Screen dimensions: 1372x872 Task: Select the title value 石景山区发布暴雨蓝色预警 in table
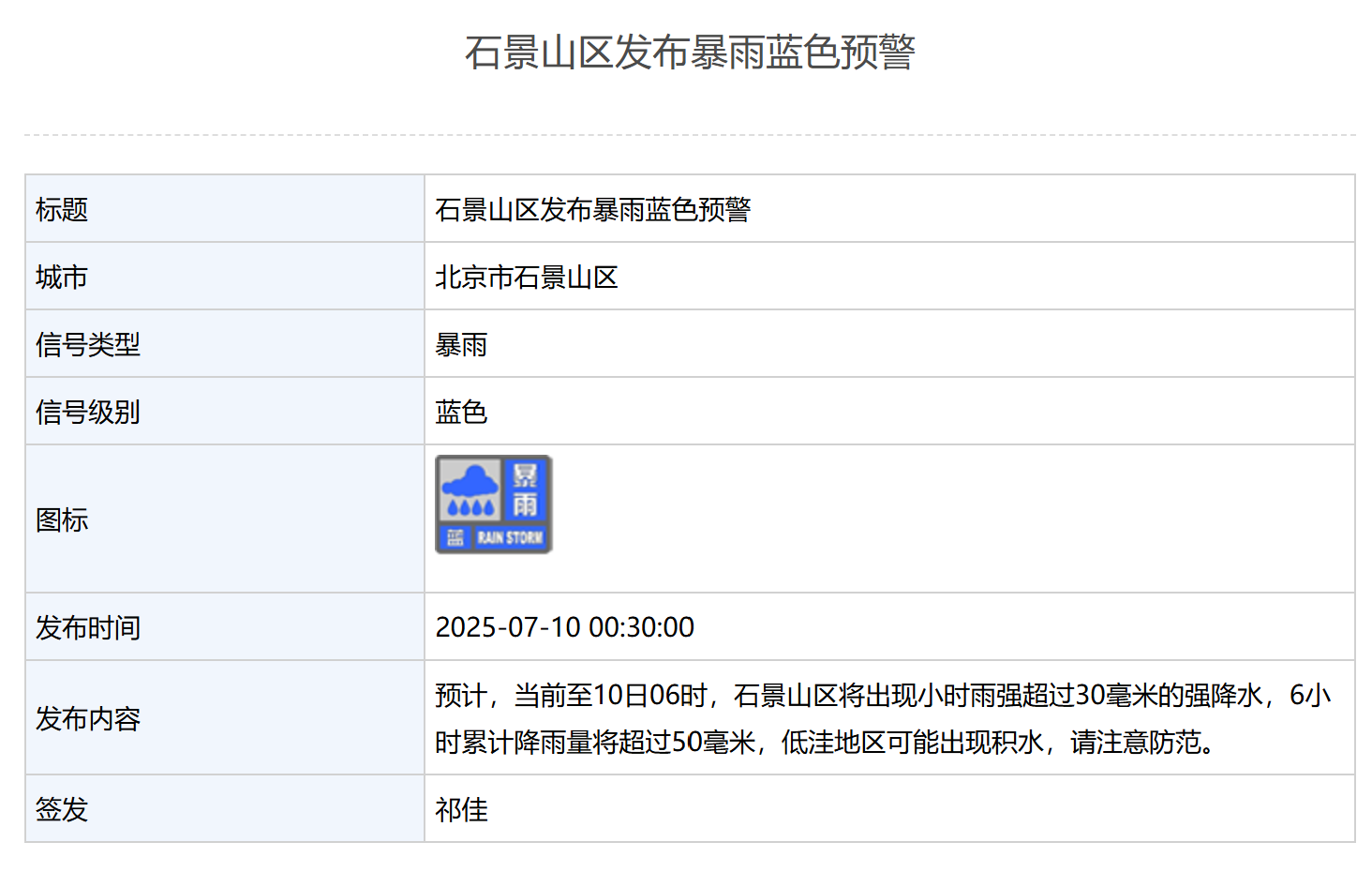click(593, 210)
